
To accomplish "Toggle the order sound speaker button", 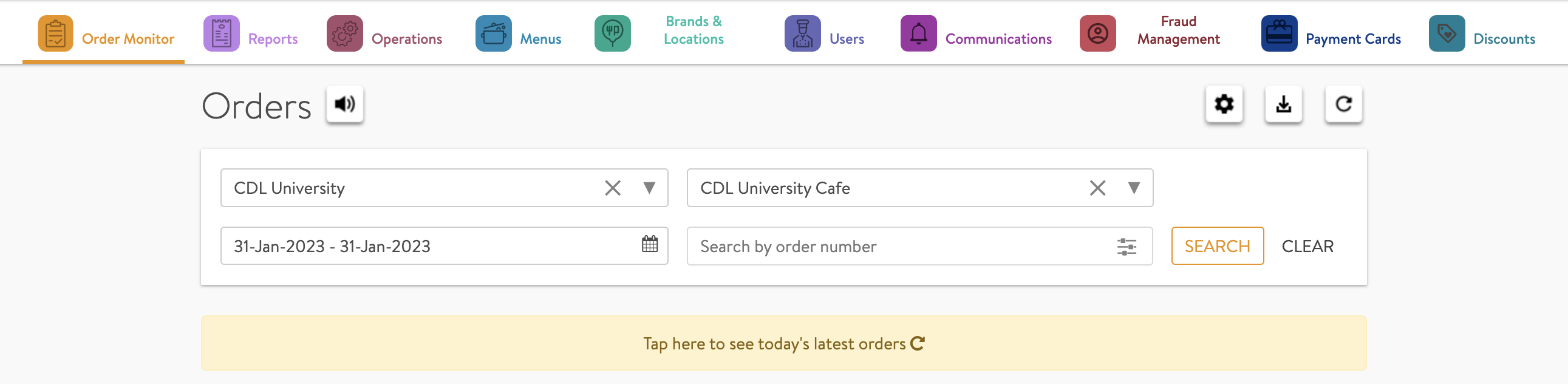I will [x=344, y=105].
